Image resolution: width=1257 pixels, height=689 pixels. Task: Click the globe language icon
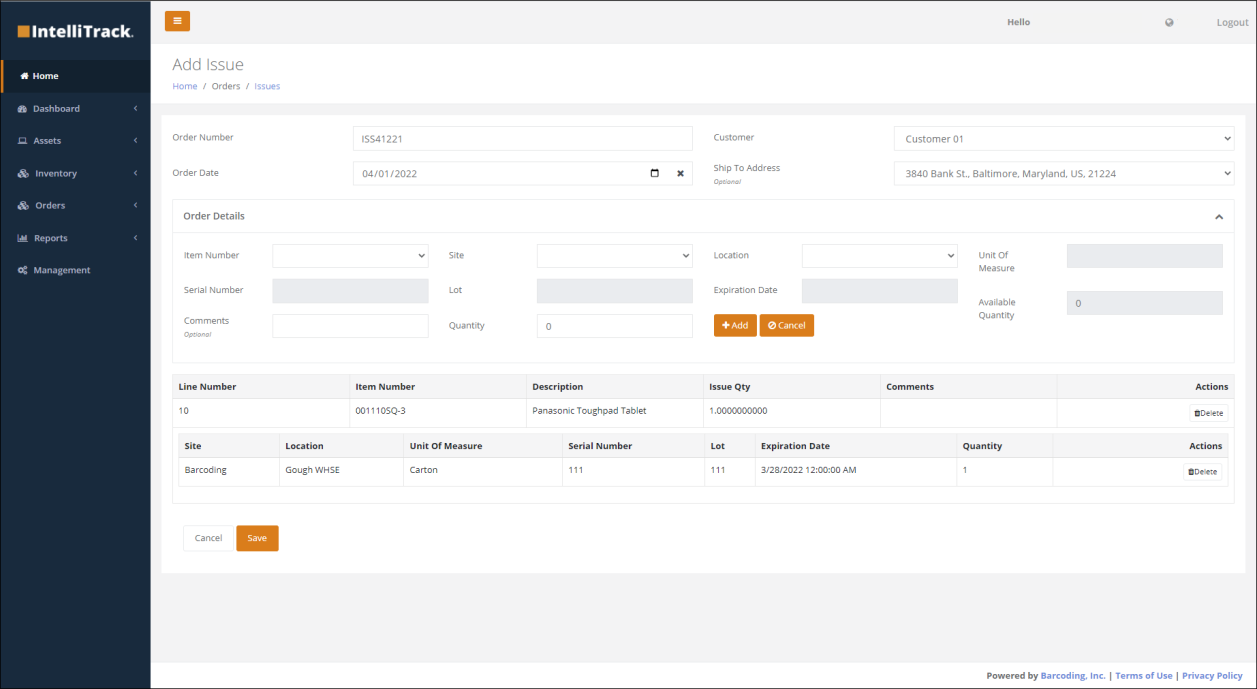point(1169,22)
